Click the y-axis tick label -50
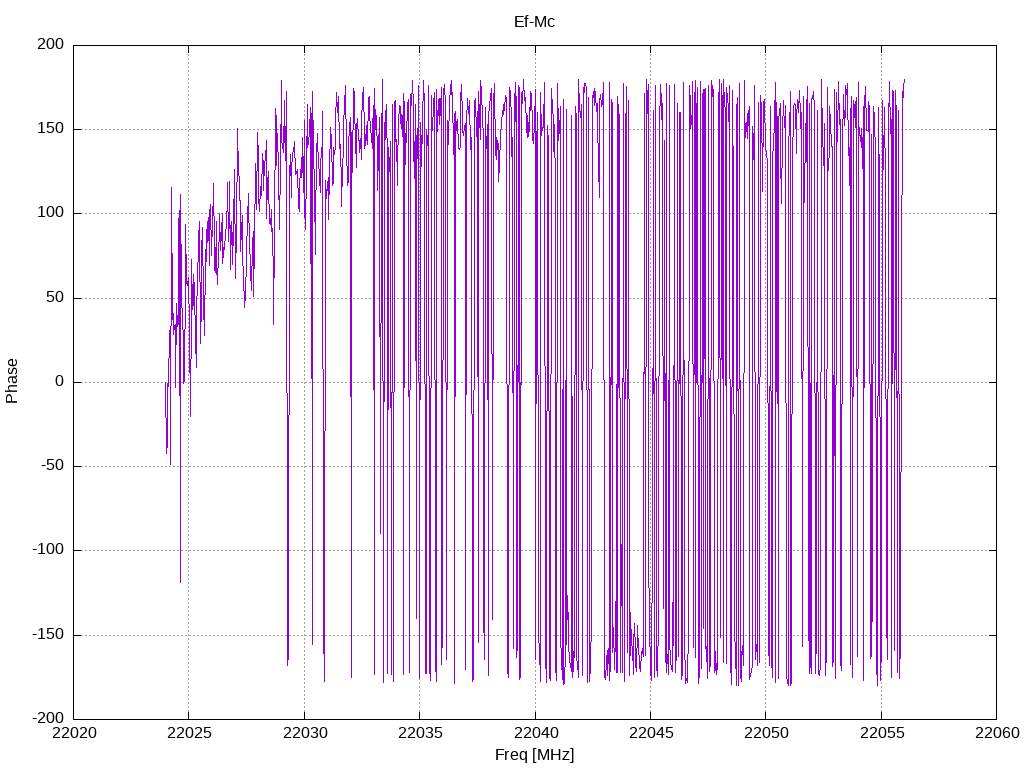 [x=53, y=466]
